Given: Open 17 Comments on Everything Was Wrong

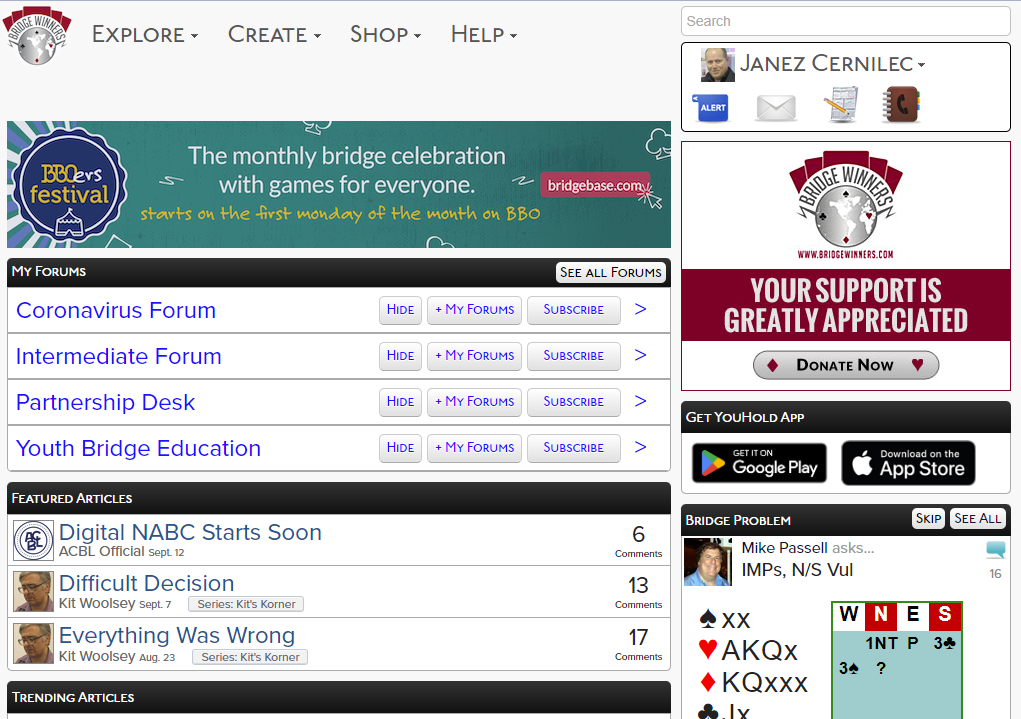Looking at the screenshot, I should 638,644.
